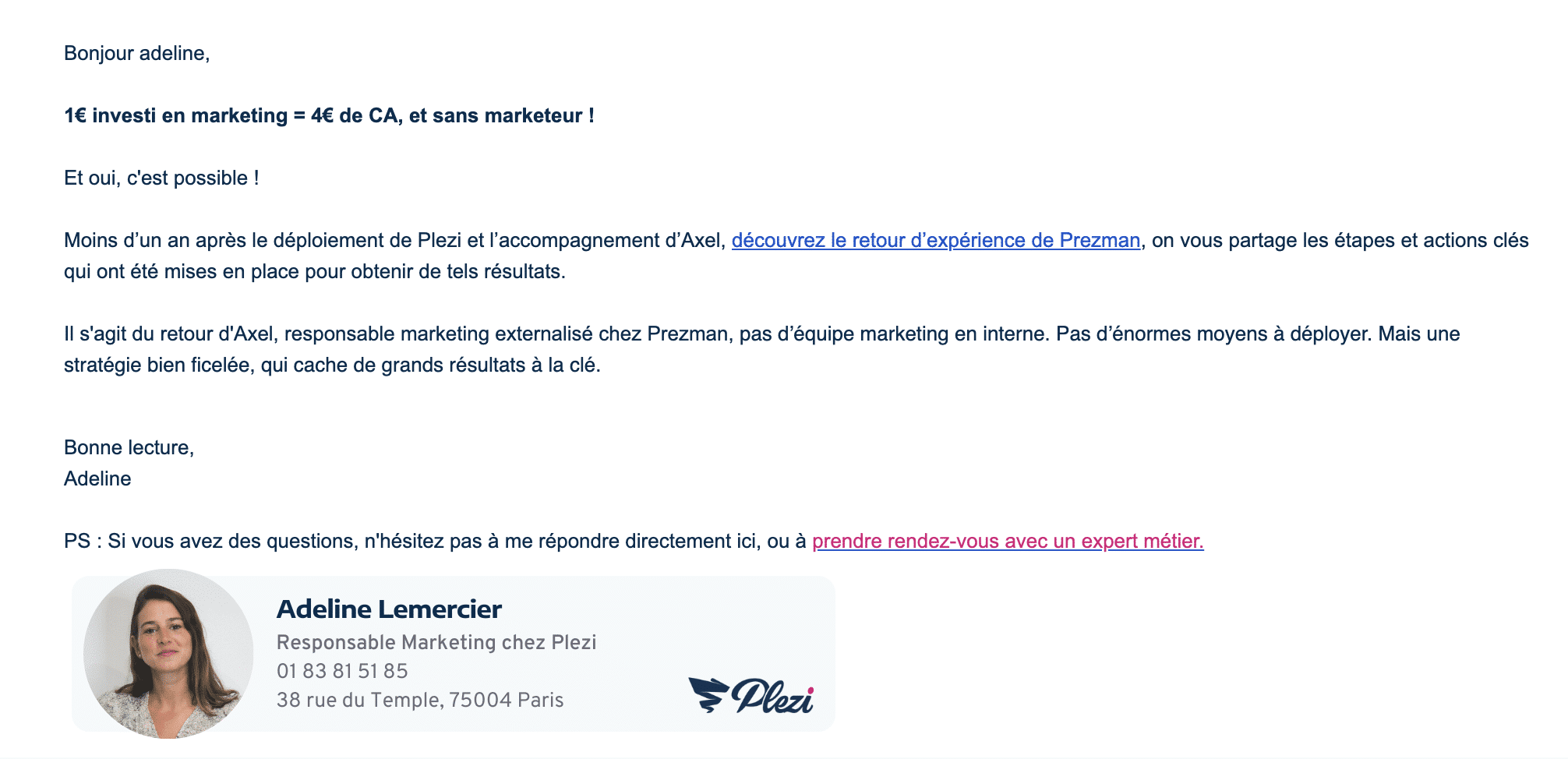Image resolution: width=1568 pixels, height=759 pixels.
Task: Click the Bonne lecture sign-off line
Action: pyautogui.click(x=129, y=447)
